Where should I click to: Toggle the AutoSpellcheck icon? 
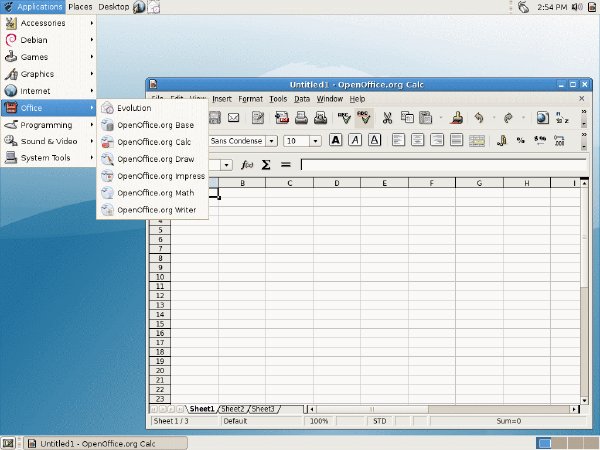point(364,117)
